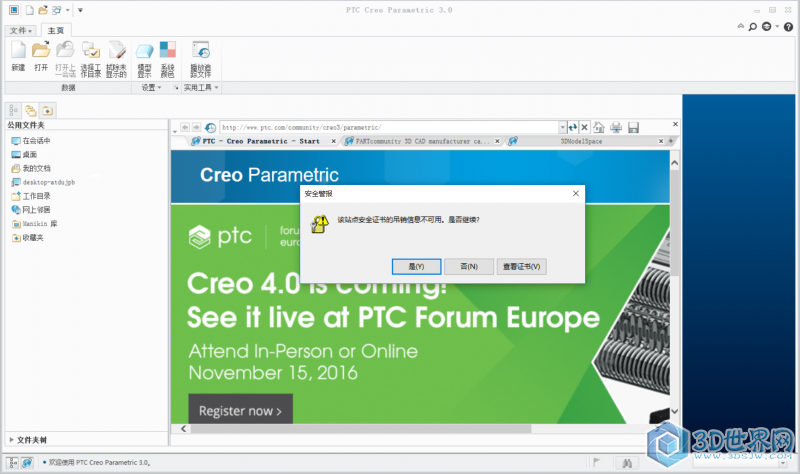Click 否(N) No in security alert
This screenshot has height=474, width=800.
pos(469,266)
